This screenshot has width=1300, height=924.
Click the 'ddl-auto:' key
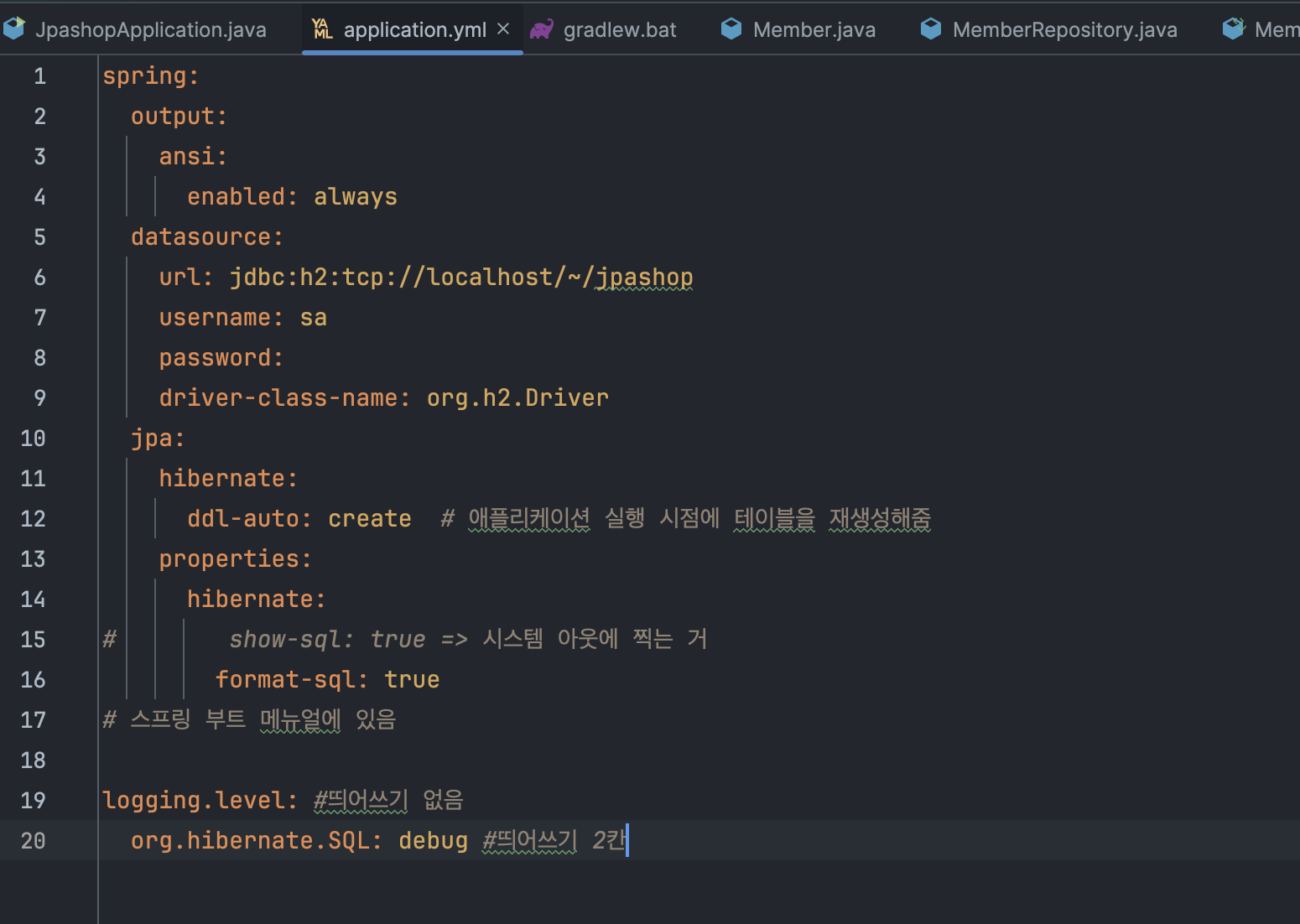pos(249,519)
